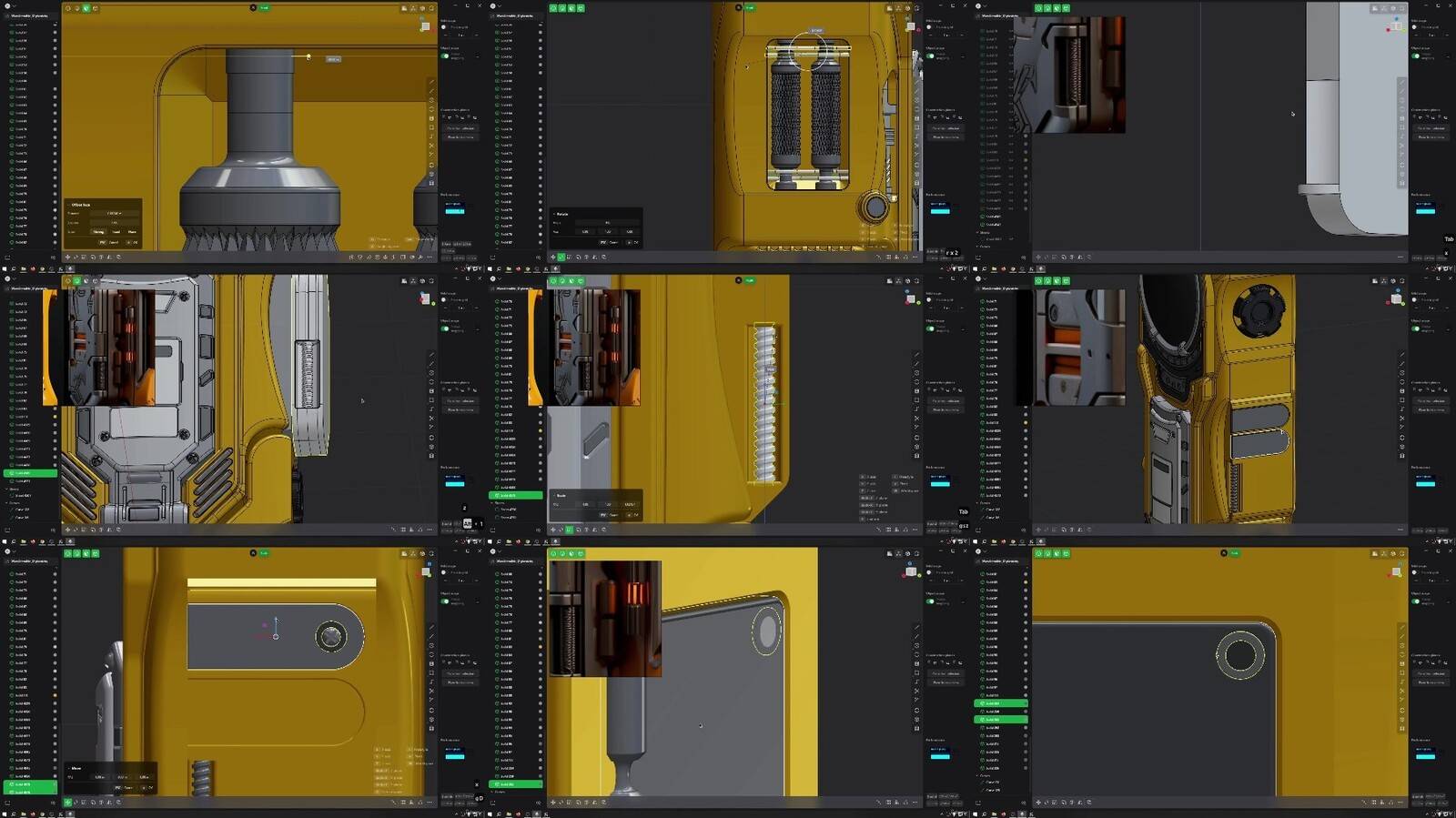Image resolution: width=1456 pixels, height=818 pixels.
Task: Bottom-left screenshot: toggle green snaps switch in right panel
Action: click(x=445, y=601)
